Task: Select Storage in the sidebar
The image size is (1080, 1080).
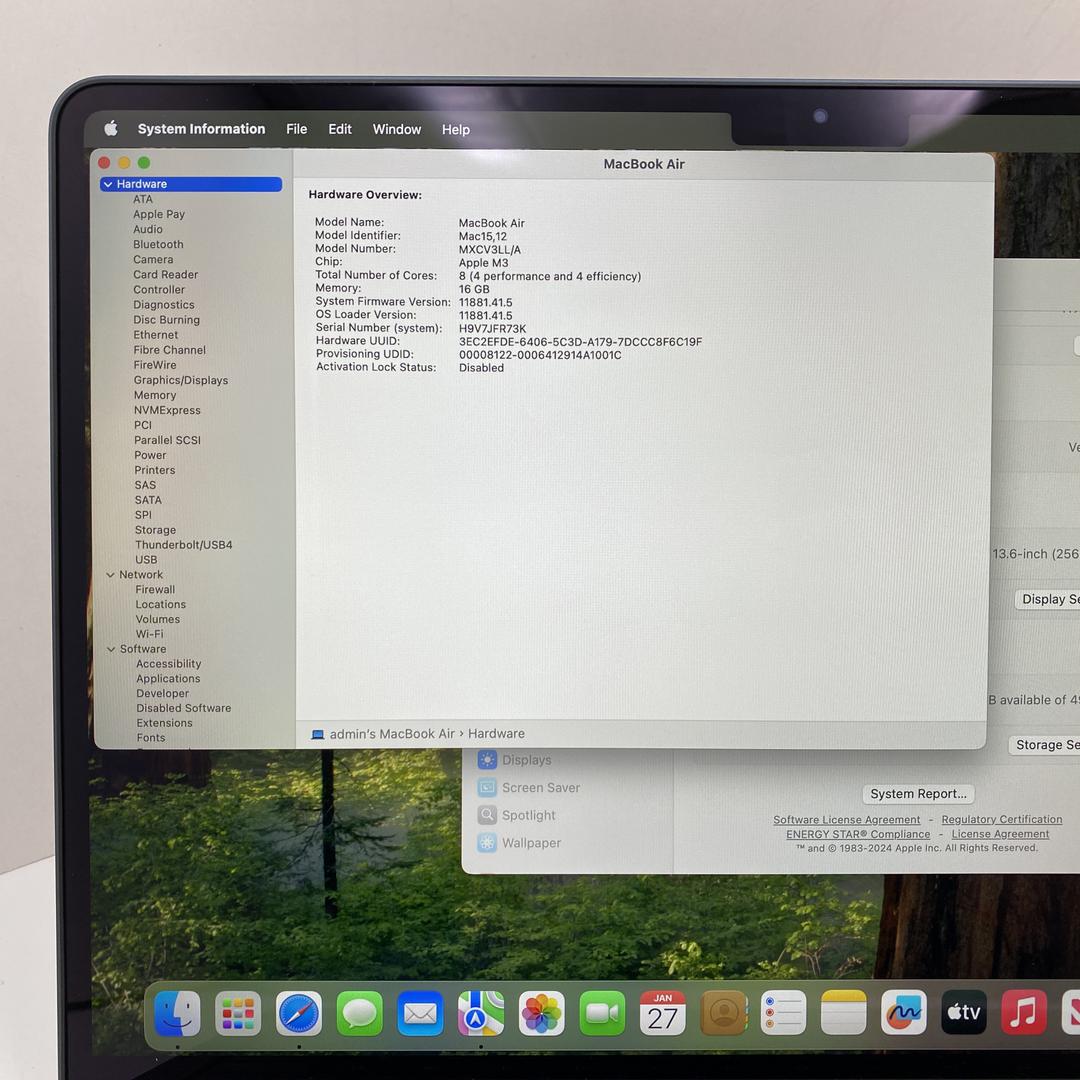Action: pos(156,530)
